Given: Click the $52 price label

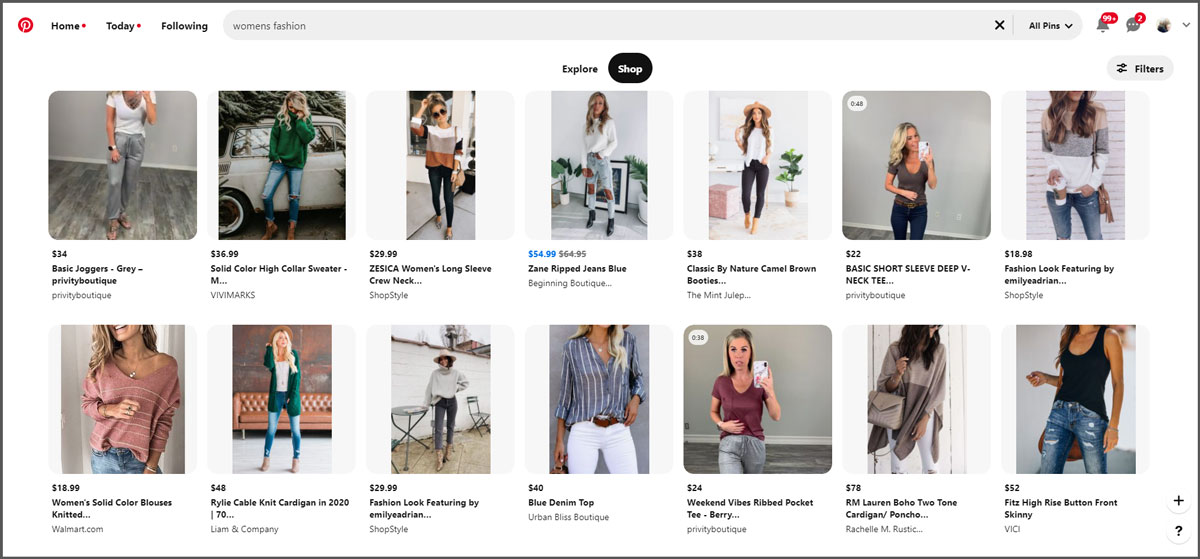Looking at the screenshot, I should pos(1012,488).
